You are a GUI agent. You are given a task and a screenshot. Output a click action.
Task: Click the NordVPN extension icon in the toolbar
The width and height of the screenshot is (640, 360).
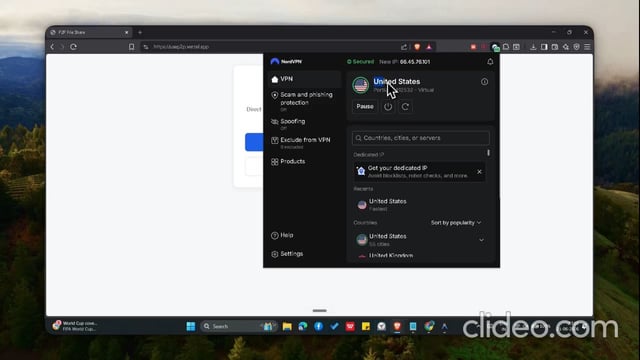[495, 47]
